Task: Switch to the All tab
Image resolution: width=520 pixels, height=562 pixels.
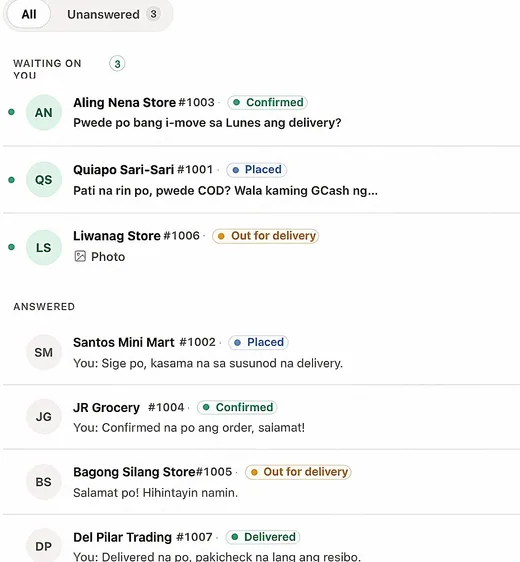Action: (29, 14)
